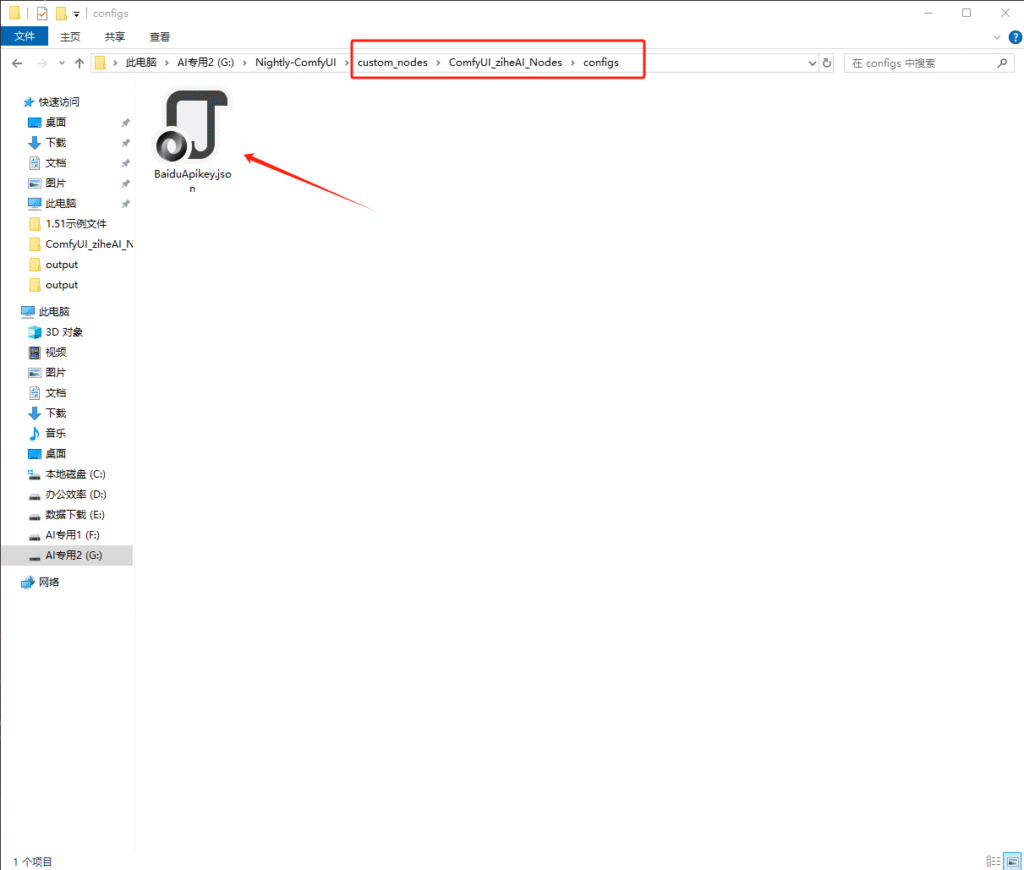Open AI专用1 (F:) drive
This screenshot has width=1024, height=870.
click(72, 535)
